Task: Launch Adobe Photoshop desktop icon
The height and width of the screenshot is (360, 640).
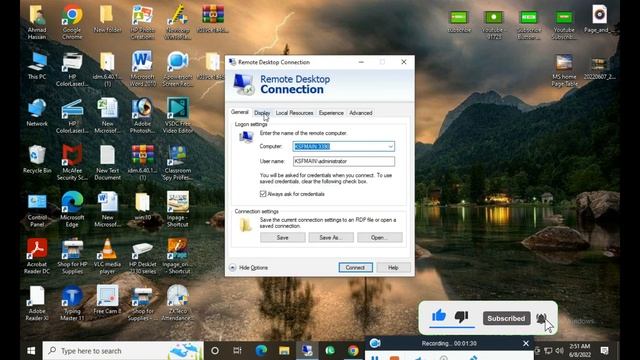Action: (x=142, y=116)
